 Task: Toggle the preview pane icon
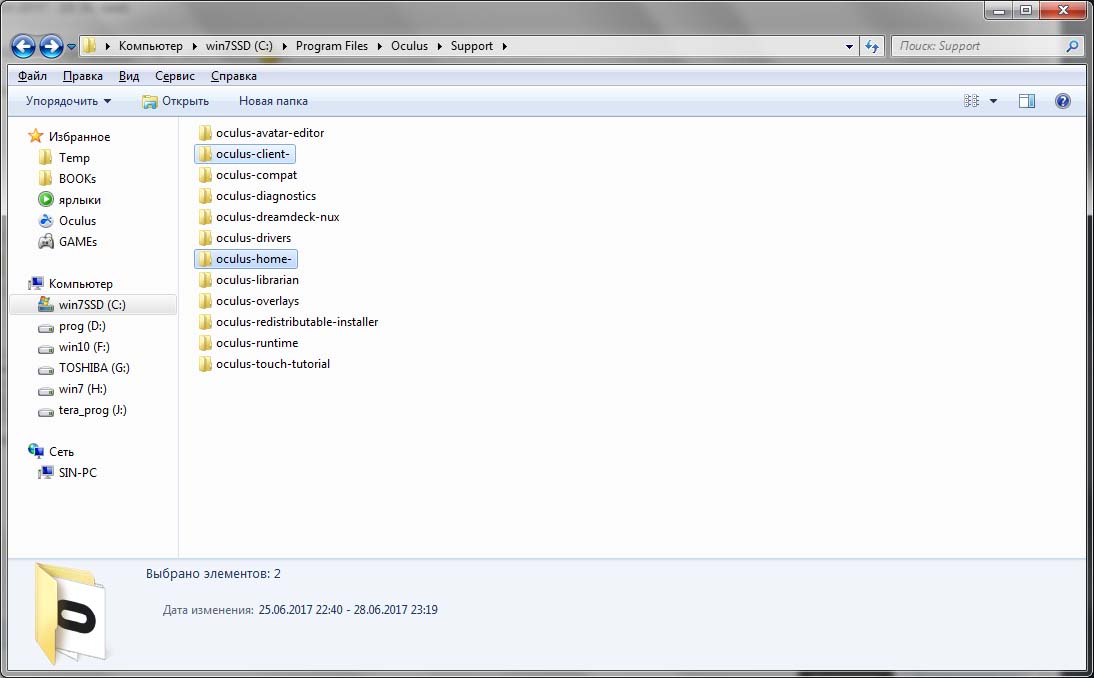[1027, 101]
